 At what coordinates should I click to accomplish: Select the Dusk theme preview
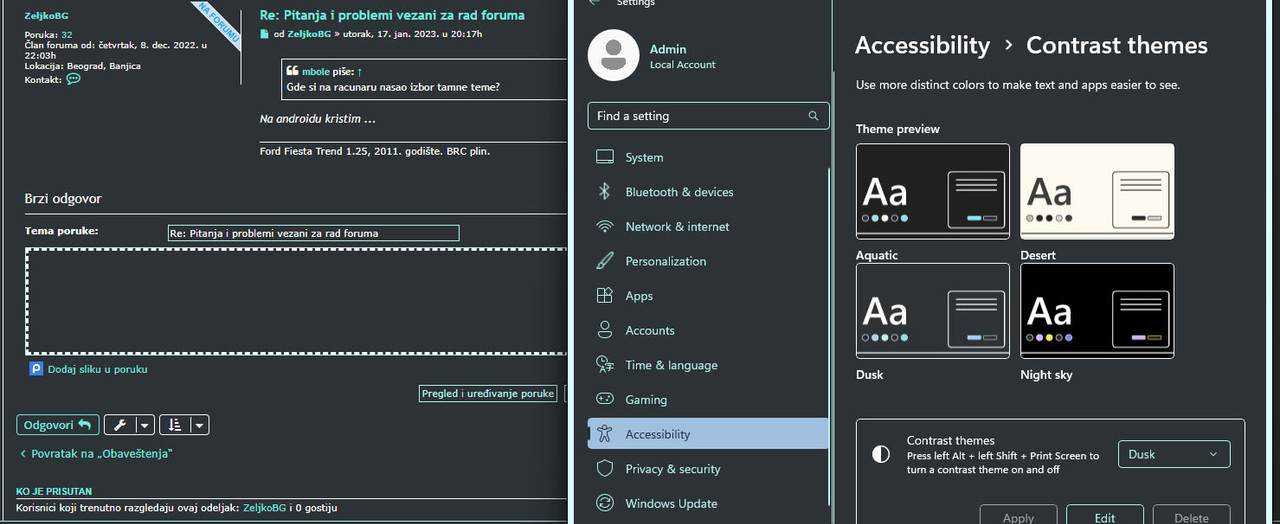(x=933, y=311)
